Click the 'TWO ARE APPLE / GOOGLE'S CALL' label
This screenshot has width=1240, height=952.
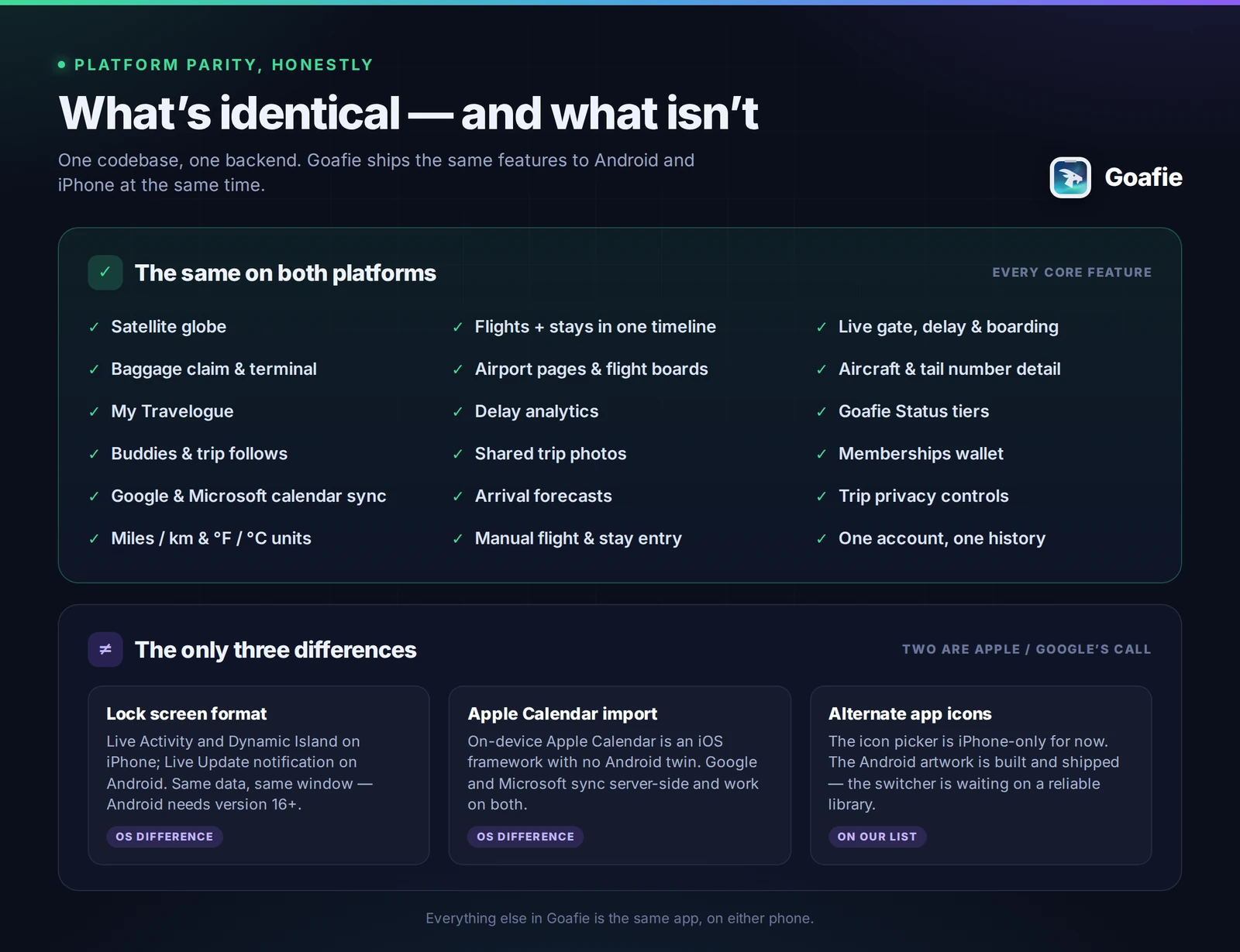coord(1027,649)
